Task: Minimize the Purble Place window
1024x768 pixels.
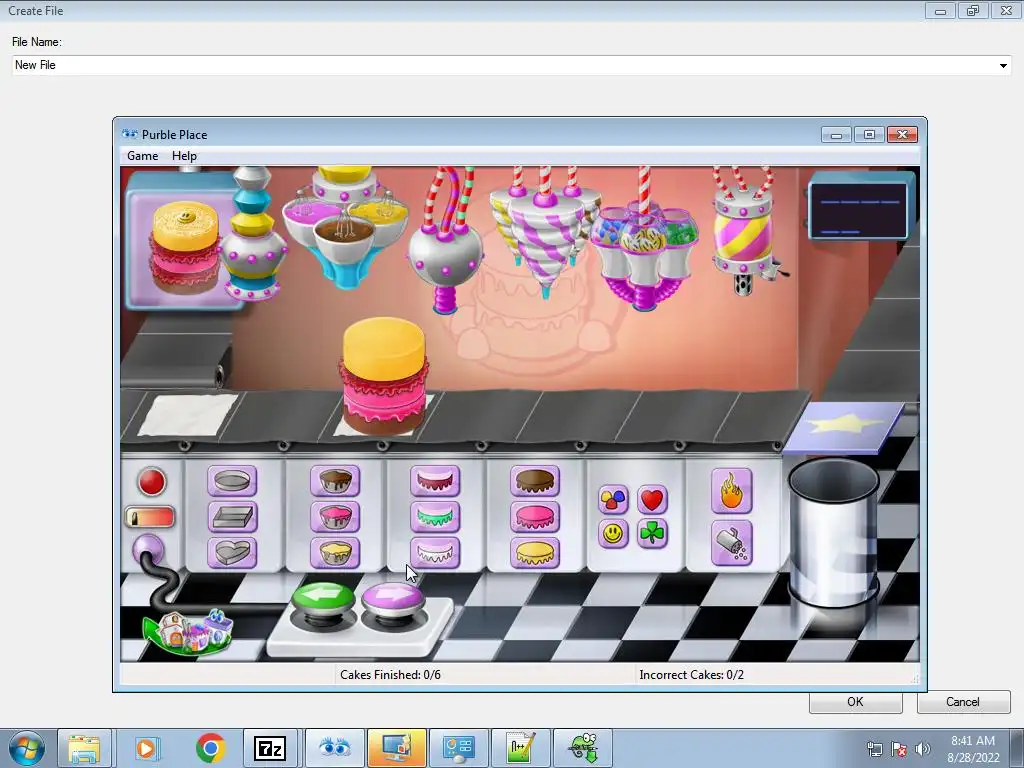Action: click(837, 135)
